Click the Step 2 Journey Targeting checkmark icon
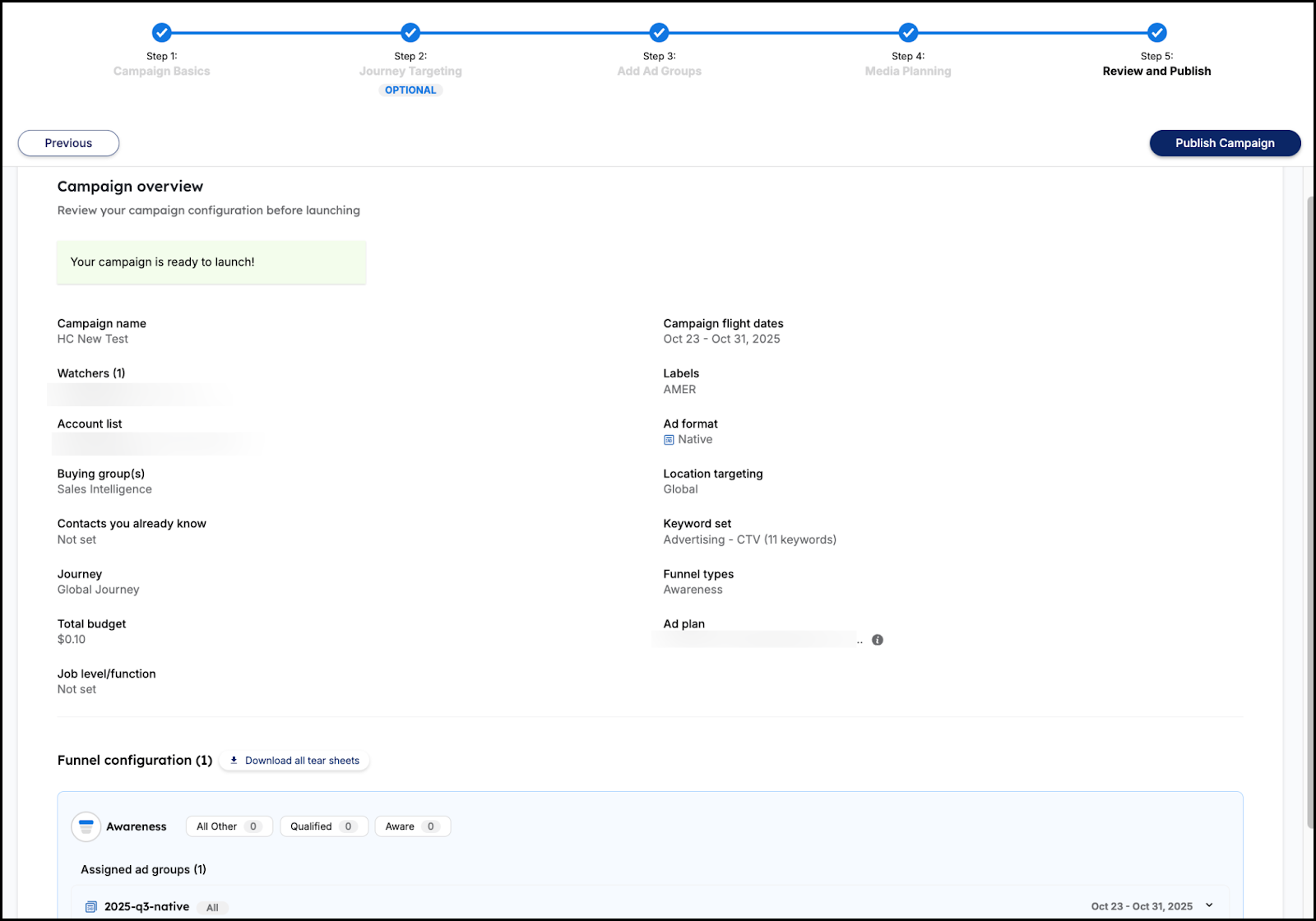The height and width of the screenshot is (921, 1316). point(410,33)
